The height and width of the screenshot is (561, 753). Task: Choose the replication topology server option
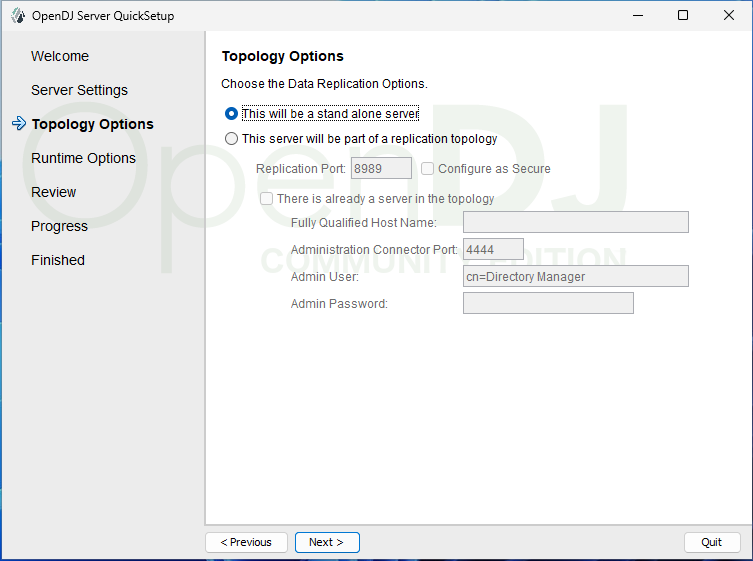pyautogui.click(x=232, y=139)
